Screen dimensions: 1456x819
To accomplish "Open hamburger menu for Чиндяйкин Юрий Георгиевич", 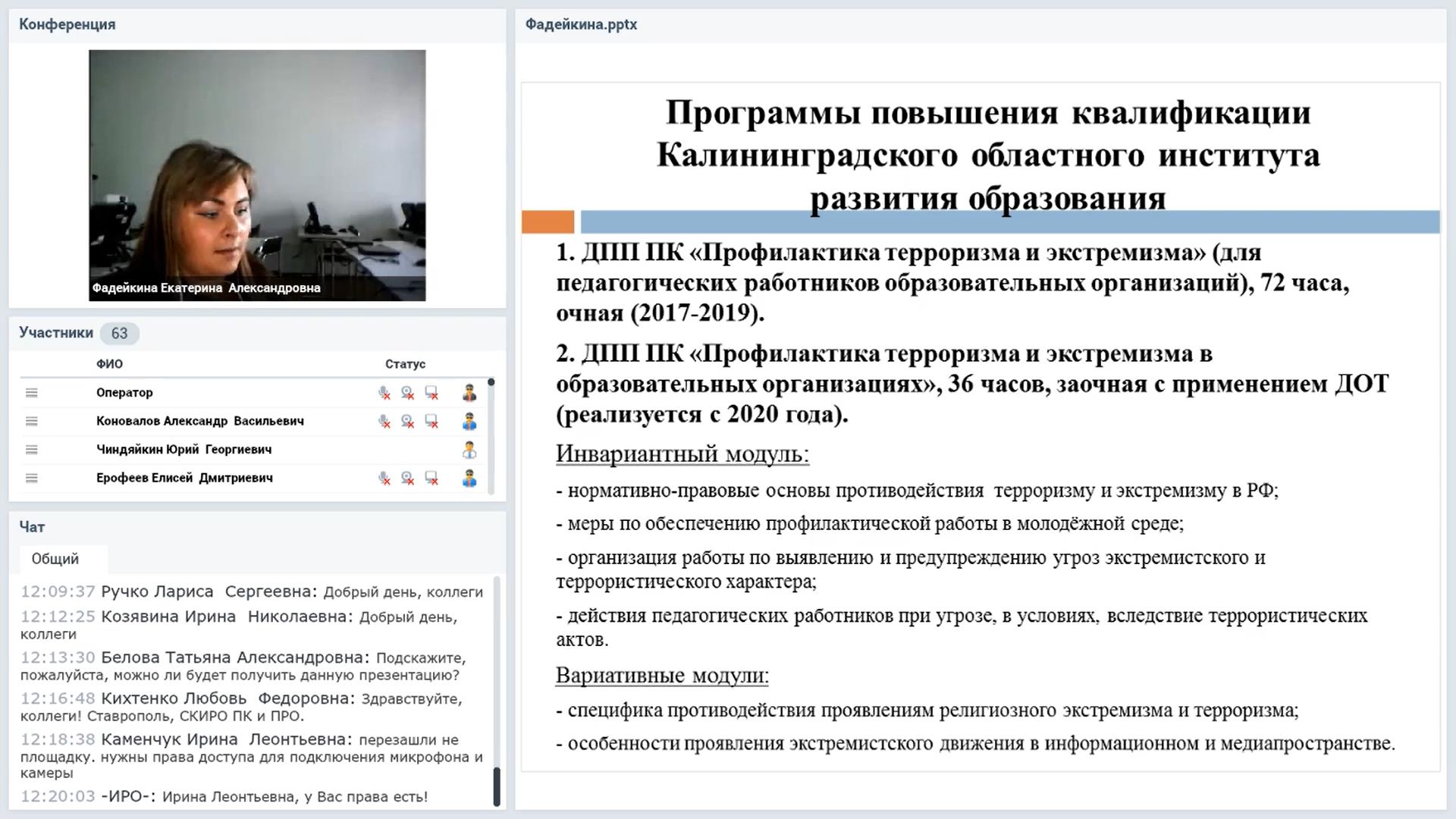I will [x=31, y=450].
